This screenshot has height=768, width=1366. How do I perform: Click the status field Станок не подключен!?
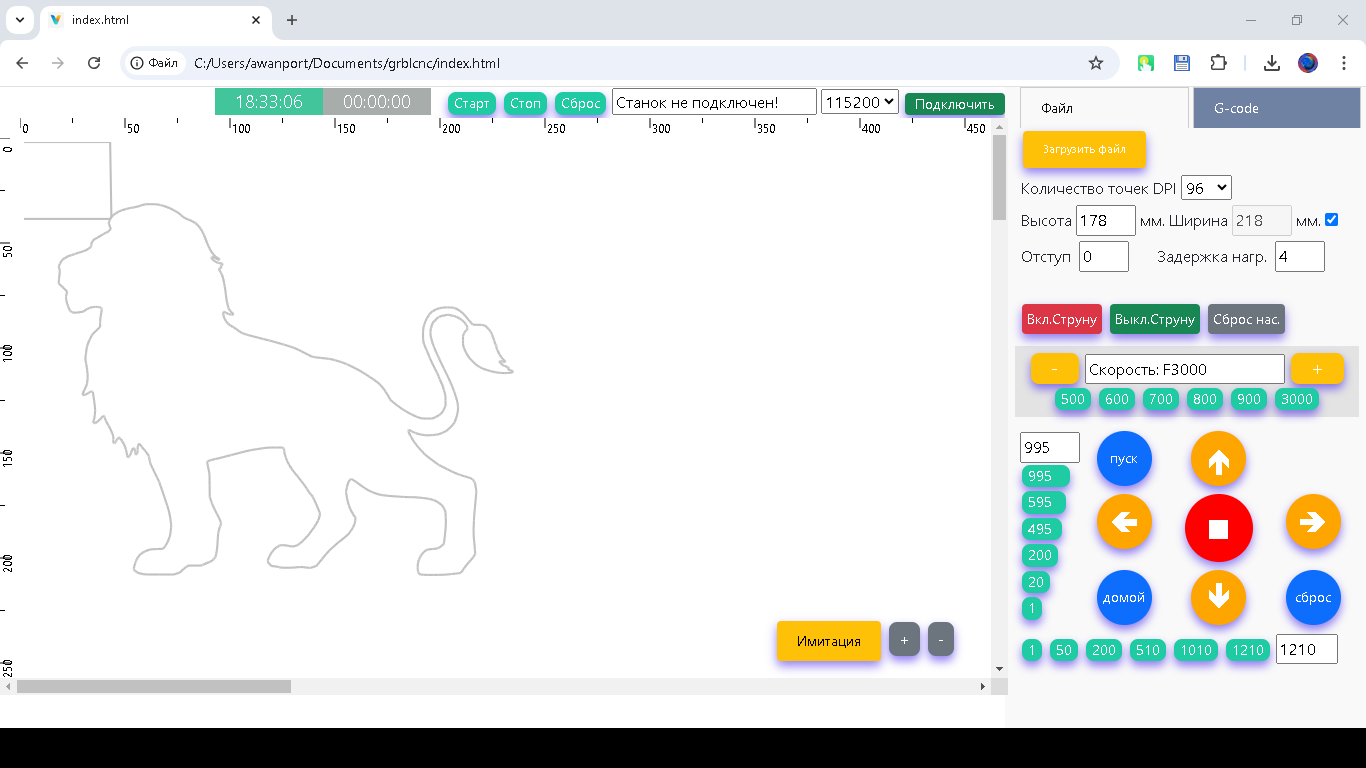pyautogui.click(x=714, y=102)
